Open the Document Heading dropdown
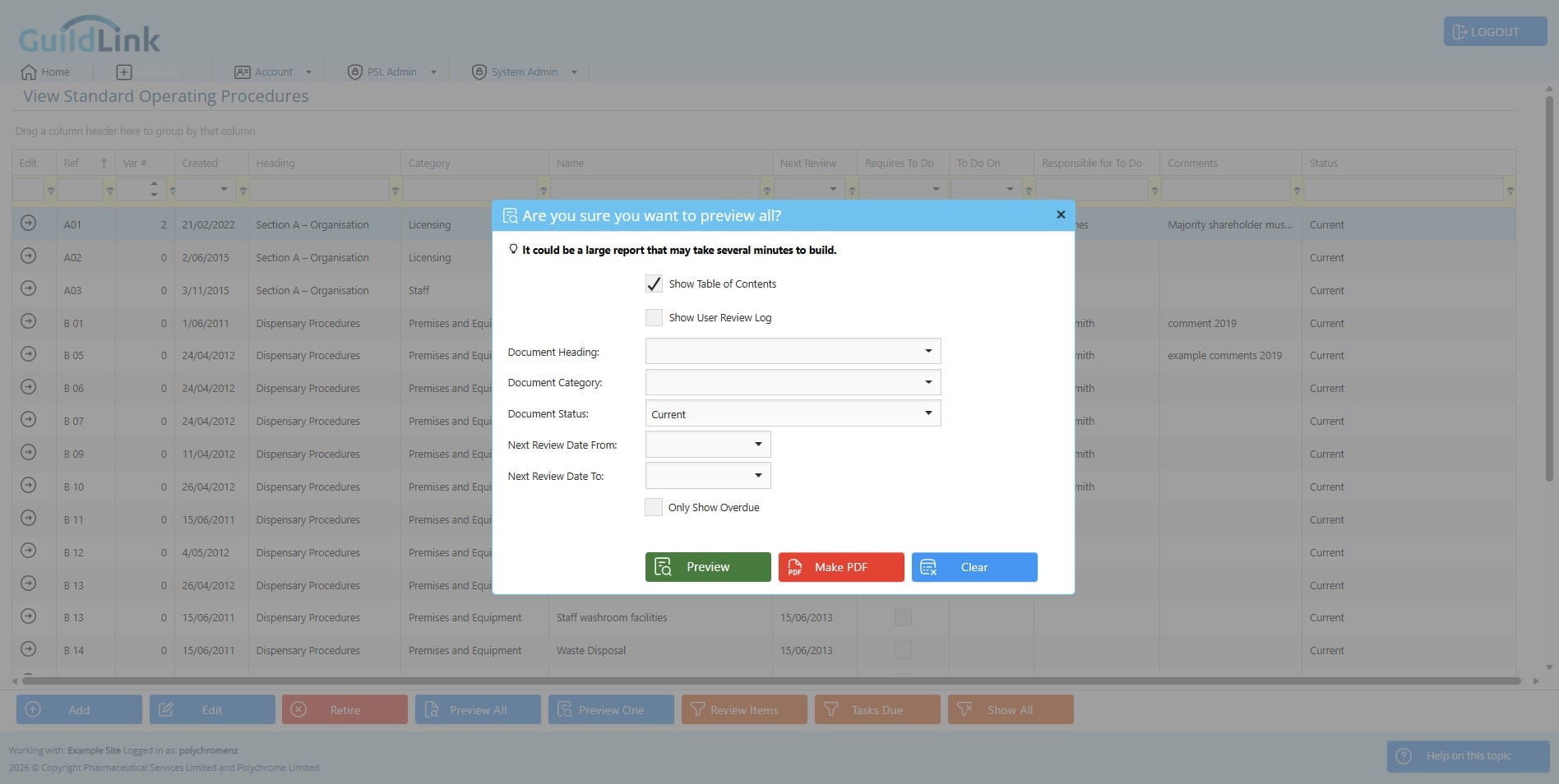This screenshot has height=784, width=1559. 928,351
